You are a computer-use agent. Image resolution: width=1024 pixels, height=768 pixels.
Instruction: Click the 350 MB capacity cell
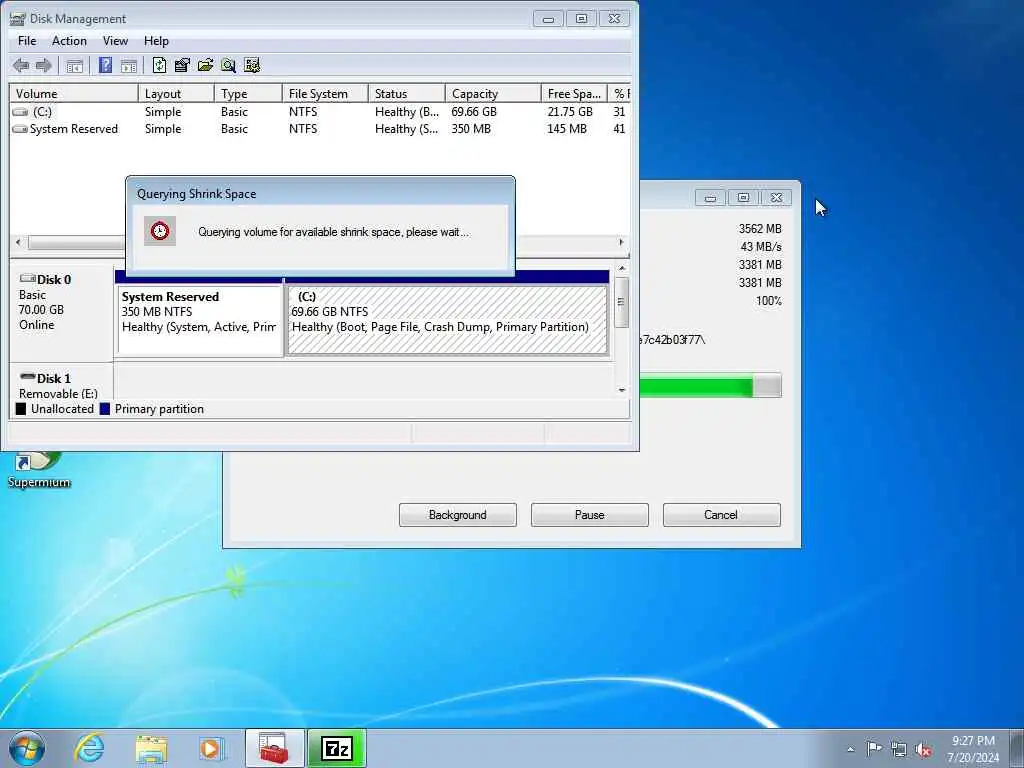(471, 129)
